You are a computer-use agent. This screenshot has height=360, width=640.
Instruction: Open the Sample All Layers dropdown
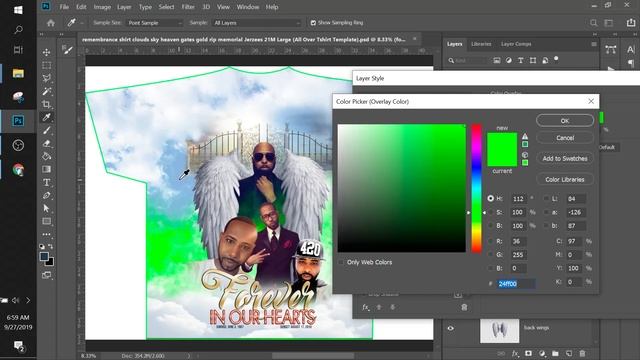(257, 23)
